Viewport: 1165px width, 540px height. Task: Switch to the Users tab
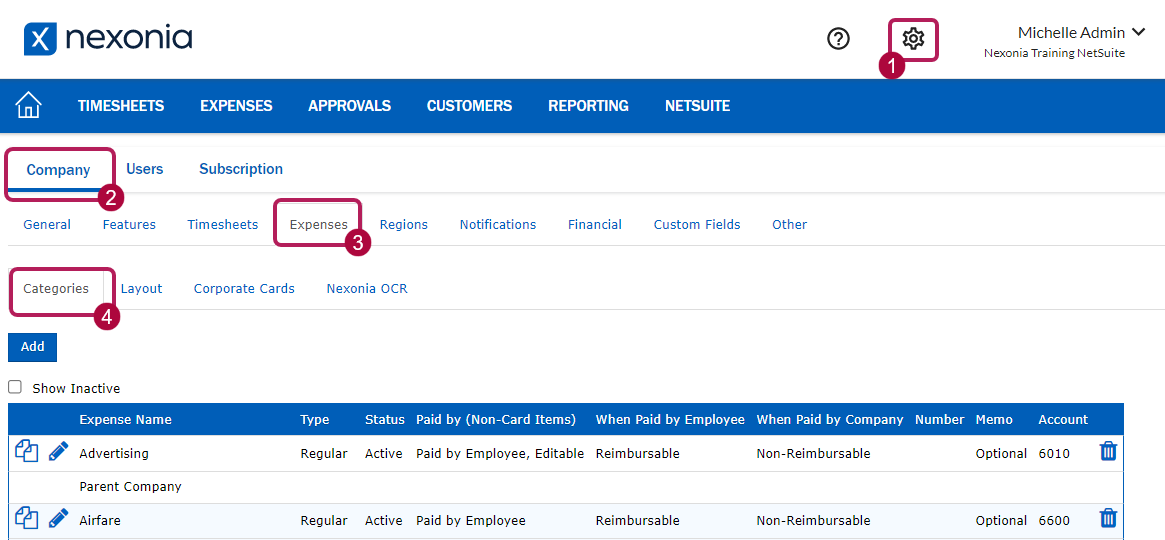point(145,169)
